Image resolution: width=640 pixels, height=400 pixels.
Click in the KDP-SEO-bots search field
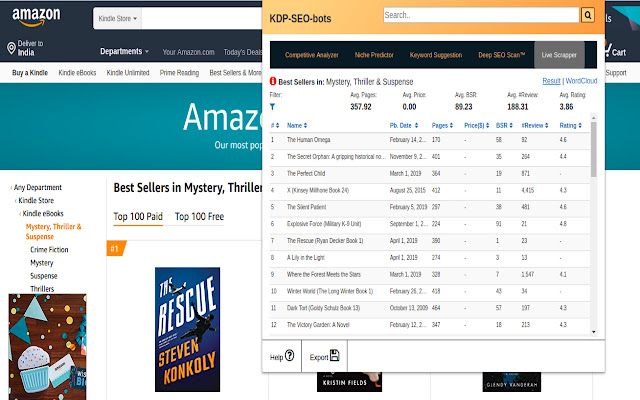pyautogui.click(x=481, y=15)
